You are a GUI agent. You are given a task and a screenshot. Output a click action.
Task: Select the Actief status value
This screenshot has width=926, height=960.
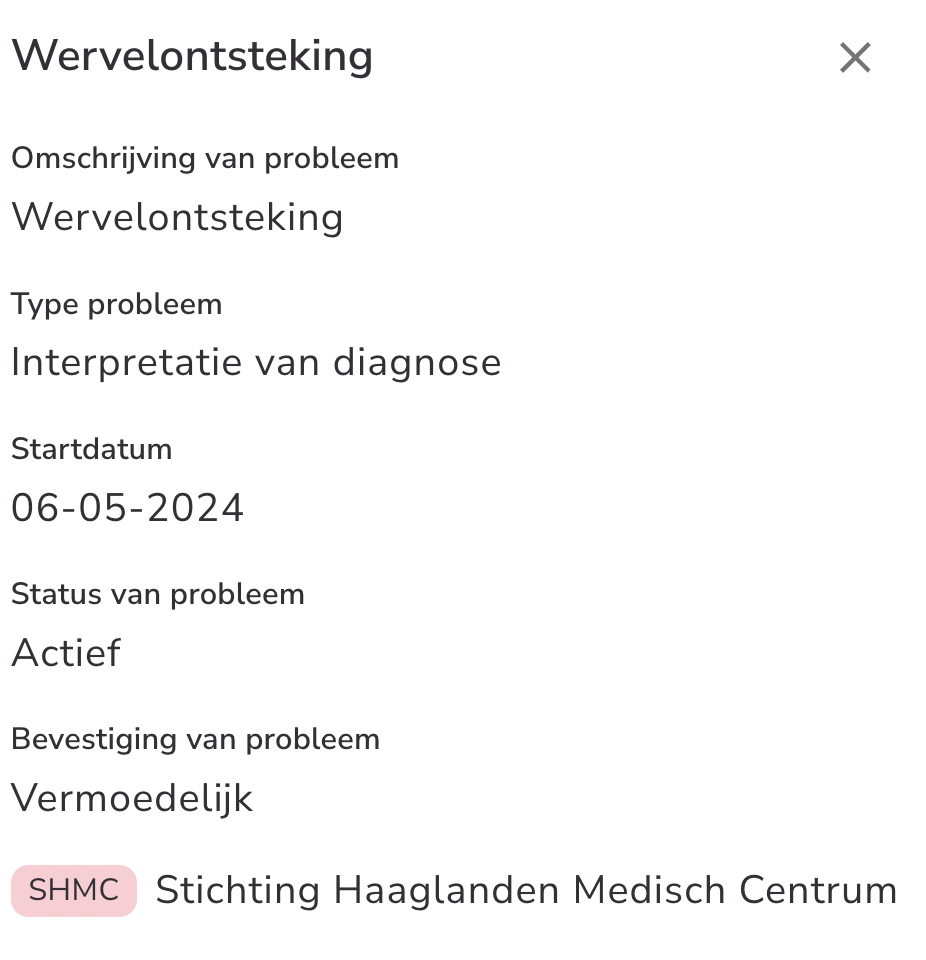[x=66, y=653]
